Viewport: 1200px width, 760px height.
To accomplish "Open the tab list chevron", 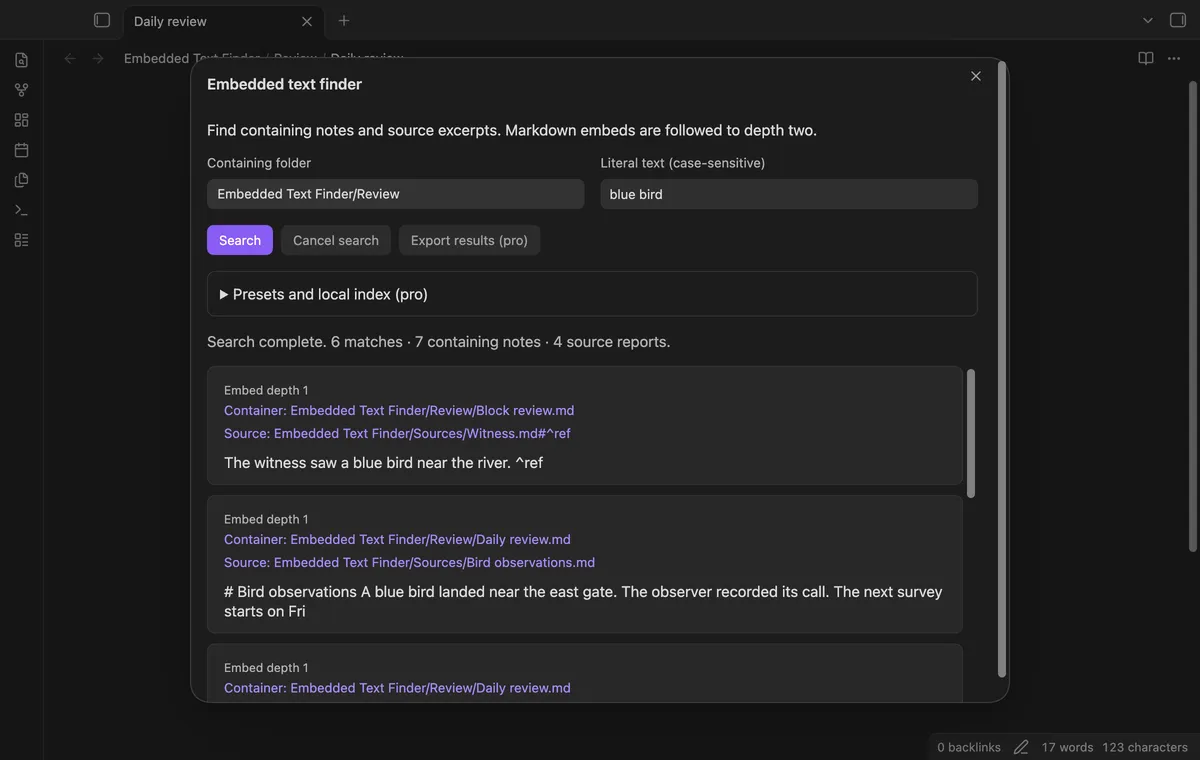I will [1148, 20].
